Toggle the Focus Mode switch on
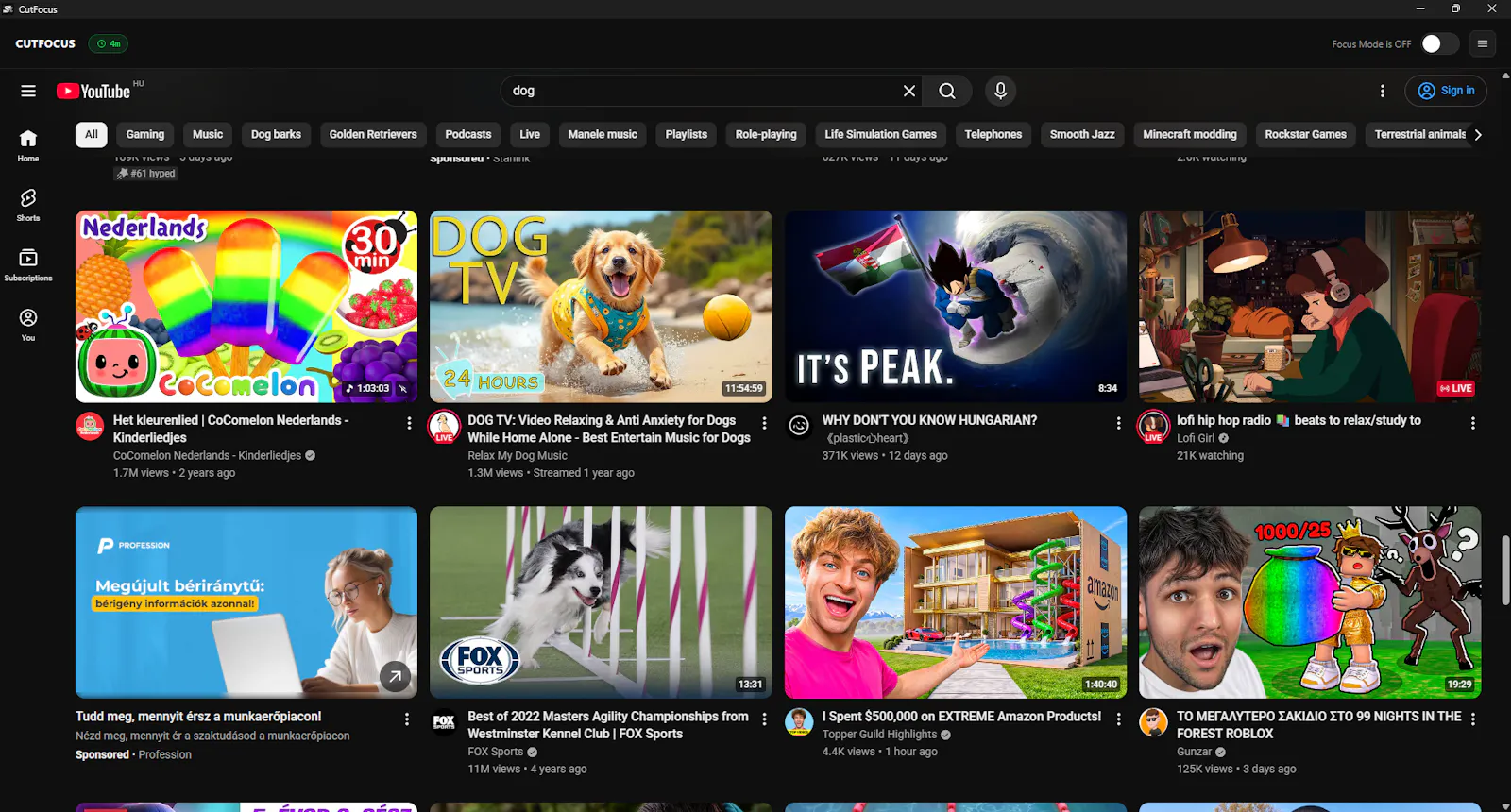This screenshot has width=1511, height=812. click(1439, 43)
